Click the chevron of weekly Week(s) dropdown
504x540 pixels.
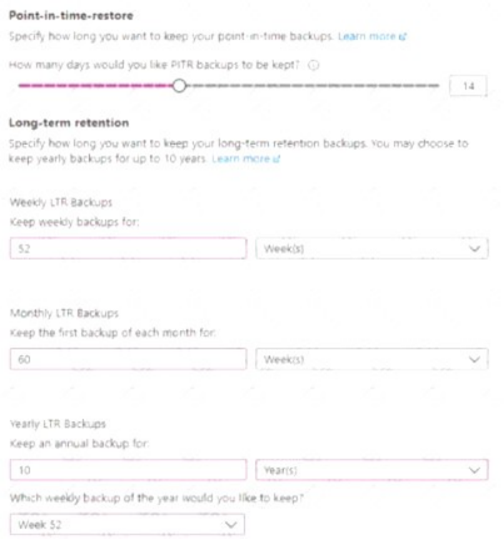475,249
